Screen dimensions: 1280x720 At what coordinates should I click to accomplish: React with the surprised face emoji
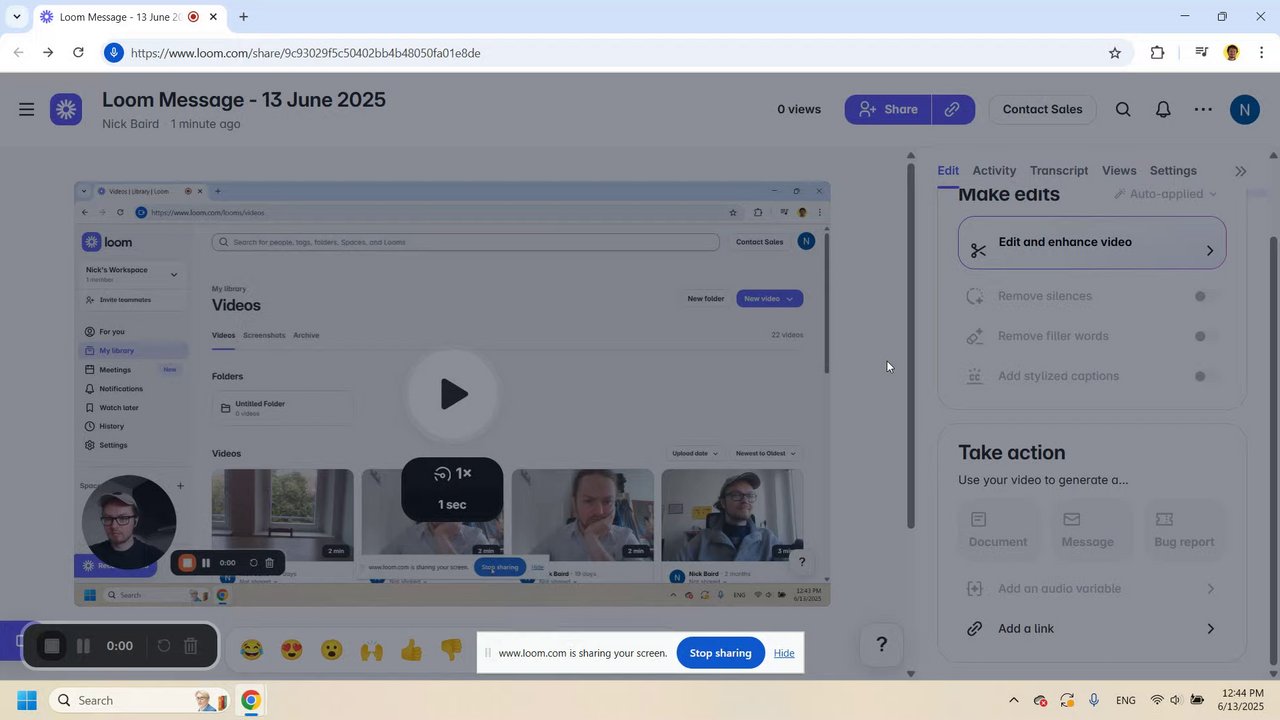tap(332, 650)
